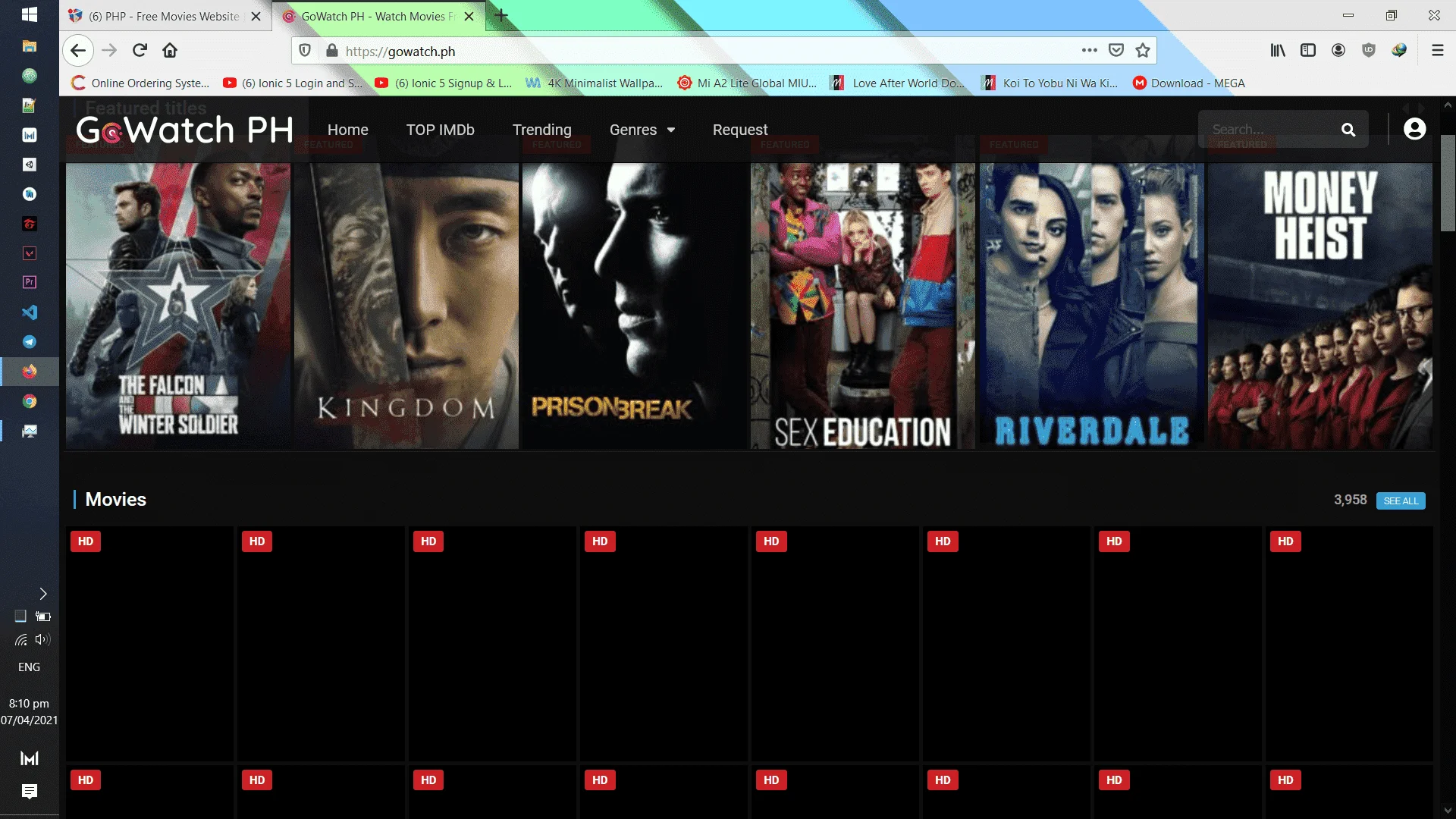Open the Koi To Yobu Ni Wa bookmark

[x=1050, y=83]
